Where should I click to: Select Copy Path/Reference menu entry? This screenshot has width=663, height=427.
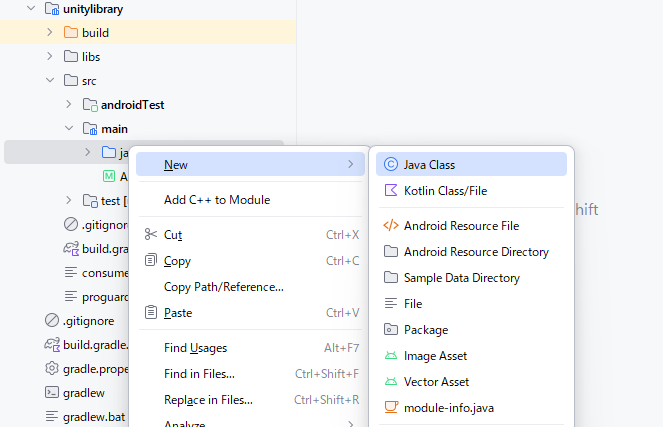click(x=223, y=287)
